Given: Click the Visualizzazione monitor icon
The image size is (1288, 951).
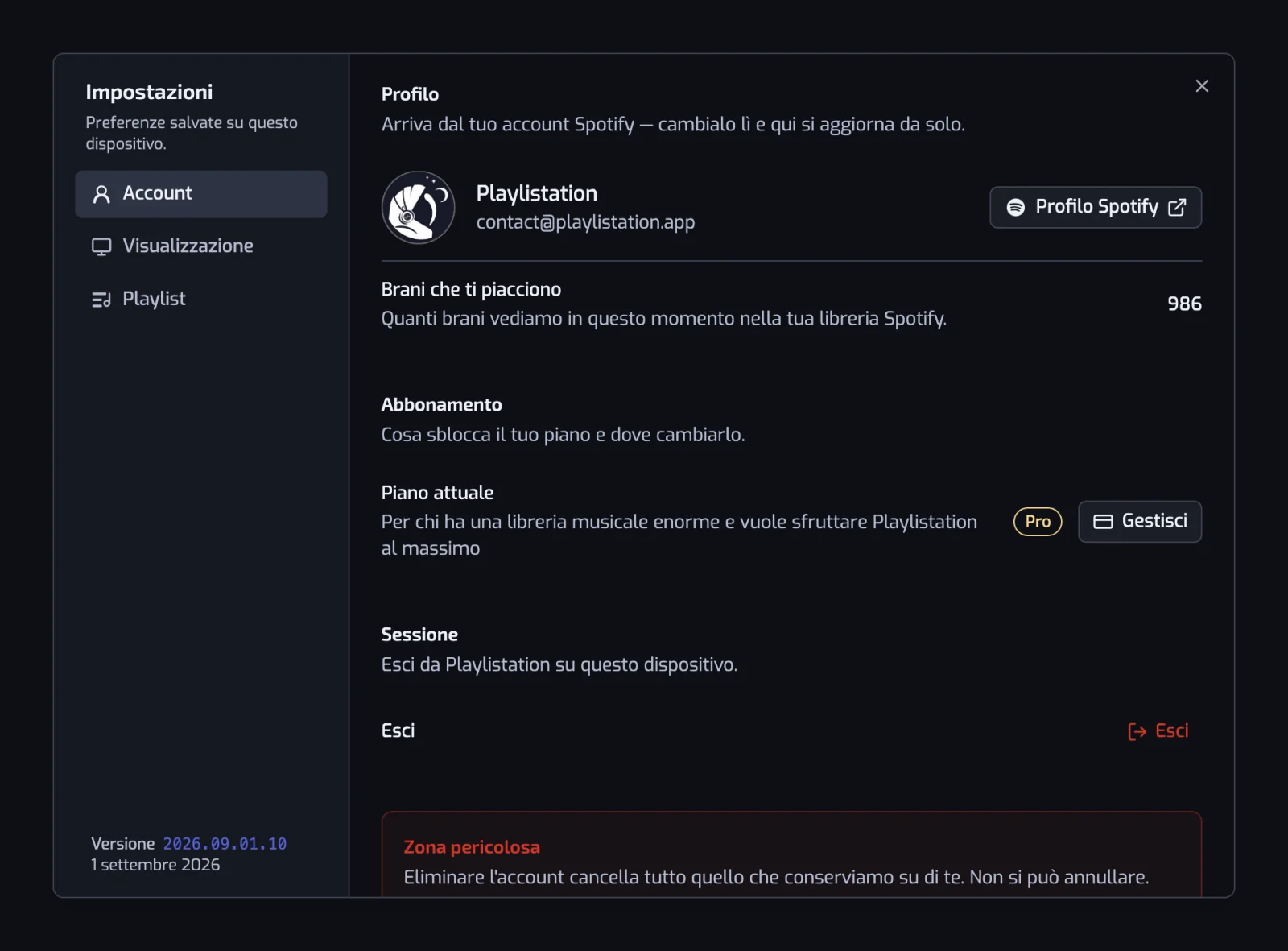Looking at the screenshot, I should pos(101,246).
